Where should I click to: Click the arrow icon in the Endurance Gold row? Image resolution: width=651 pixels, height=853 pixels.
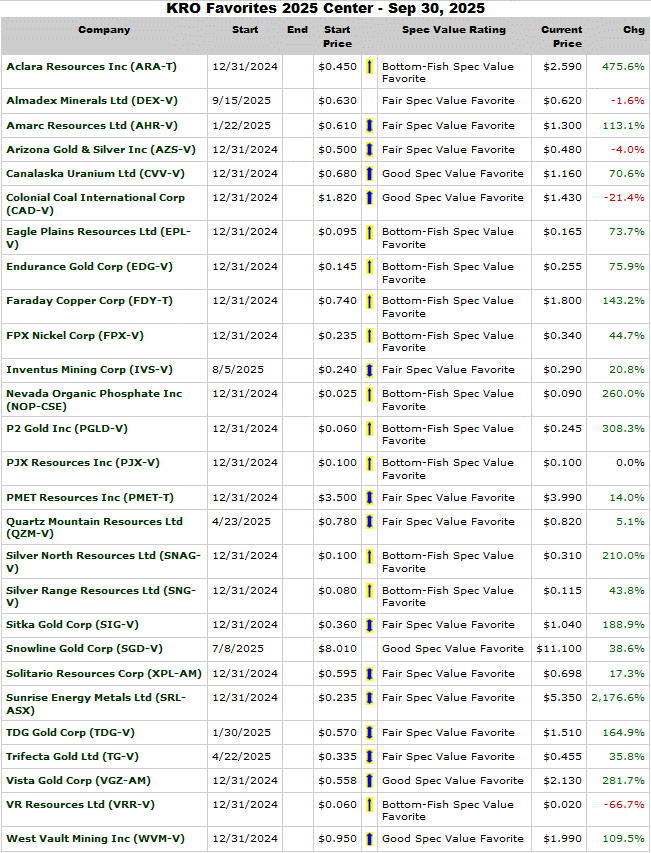point(369,267)
